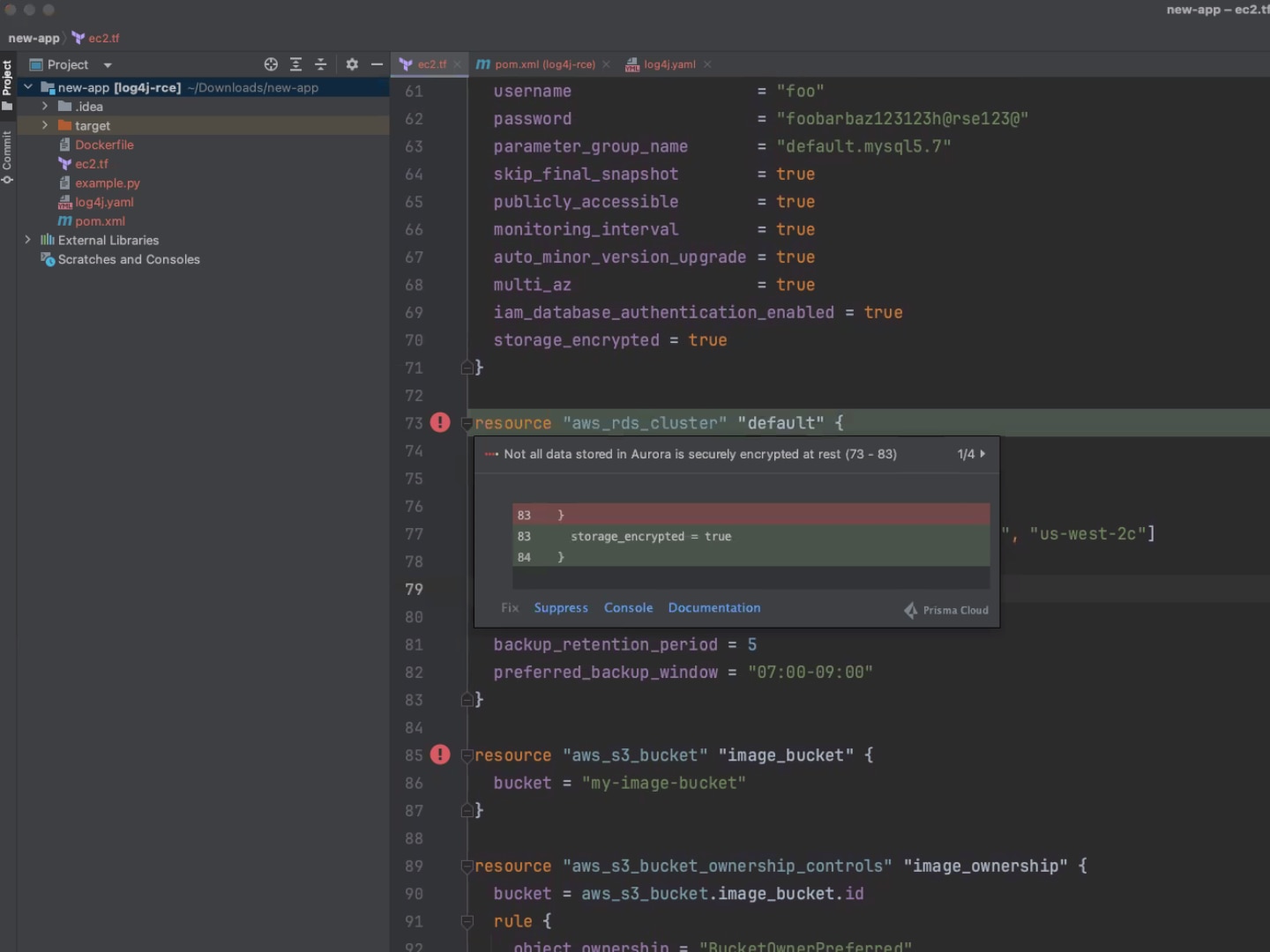Expand the target folder
Image resolution: width=1270 pixels, height=952 pixels.
[x=45, y=125]
